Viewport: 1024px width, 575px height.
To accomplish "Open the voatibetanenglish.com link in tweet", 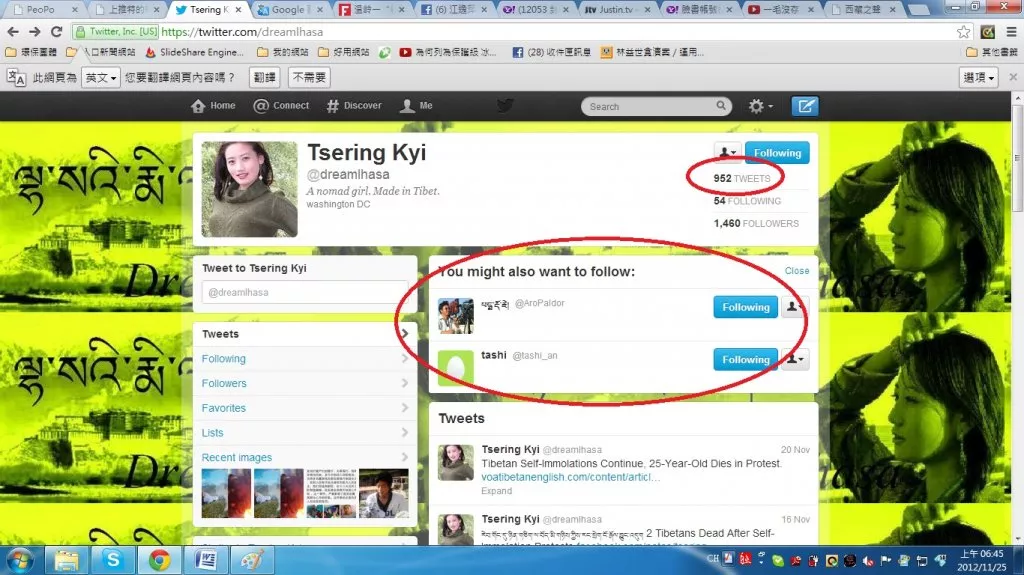I will [570, 477].
